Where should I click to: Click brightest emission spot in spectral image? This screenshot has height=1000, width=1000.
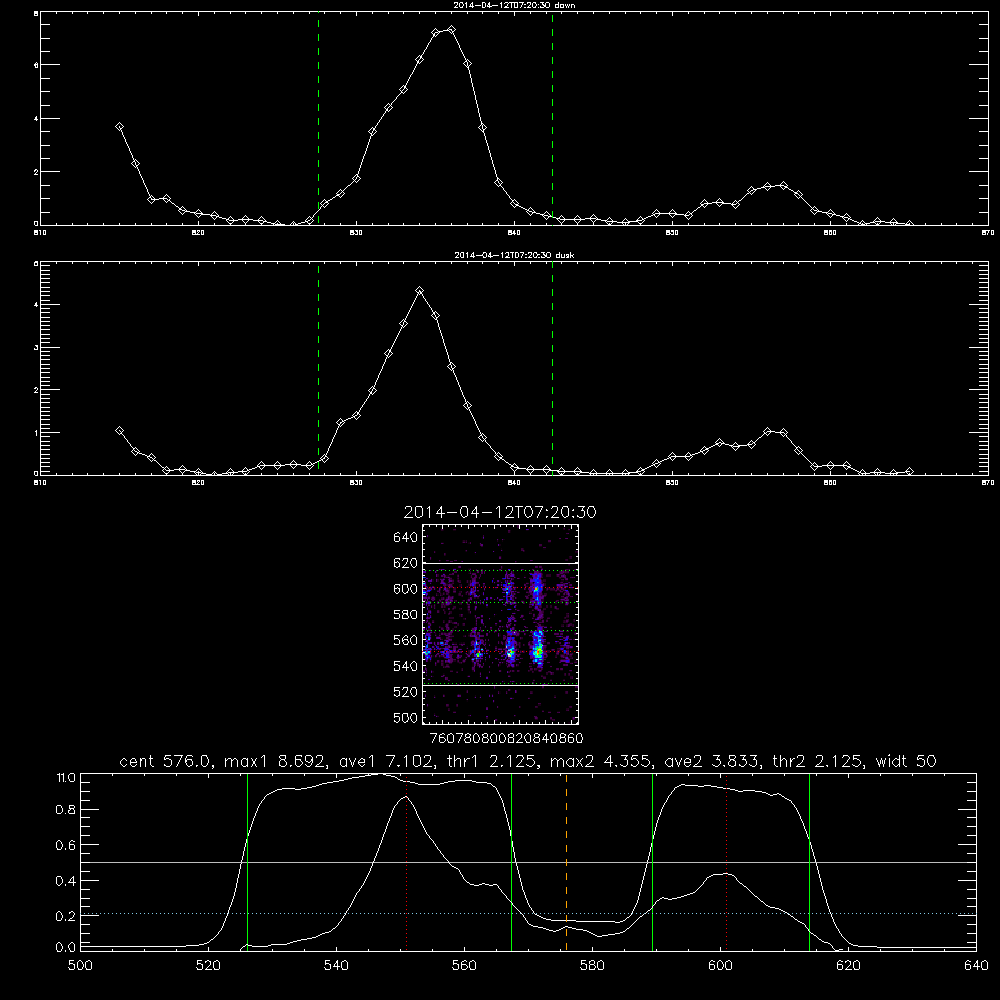[538, 652]
